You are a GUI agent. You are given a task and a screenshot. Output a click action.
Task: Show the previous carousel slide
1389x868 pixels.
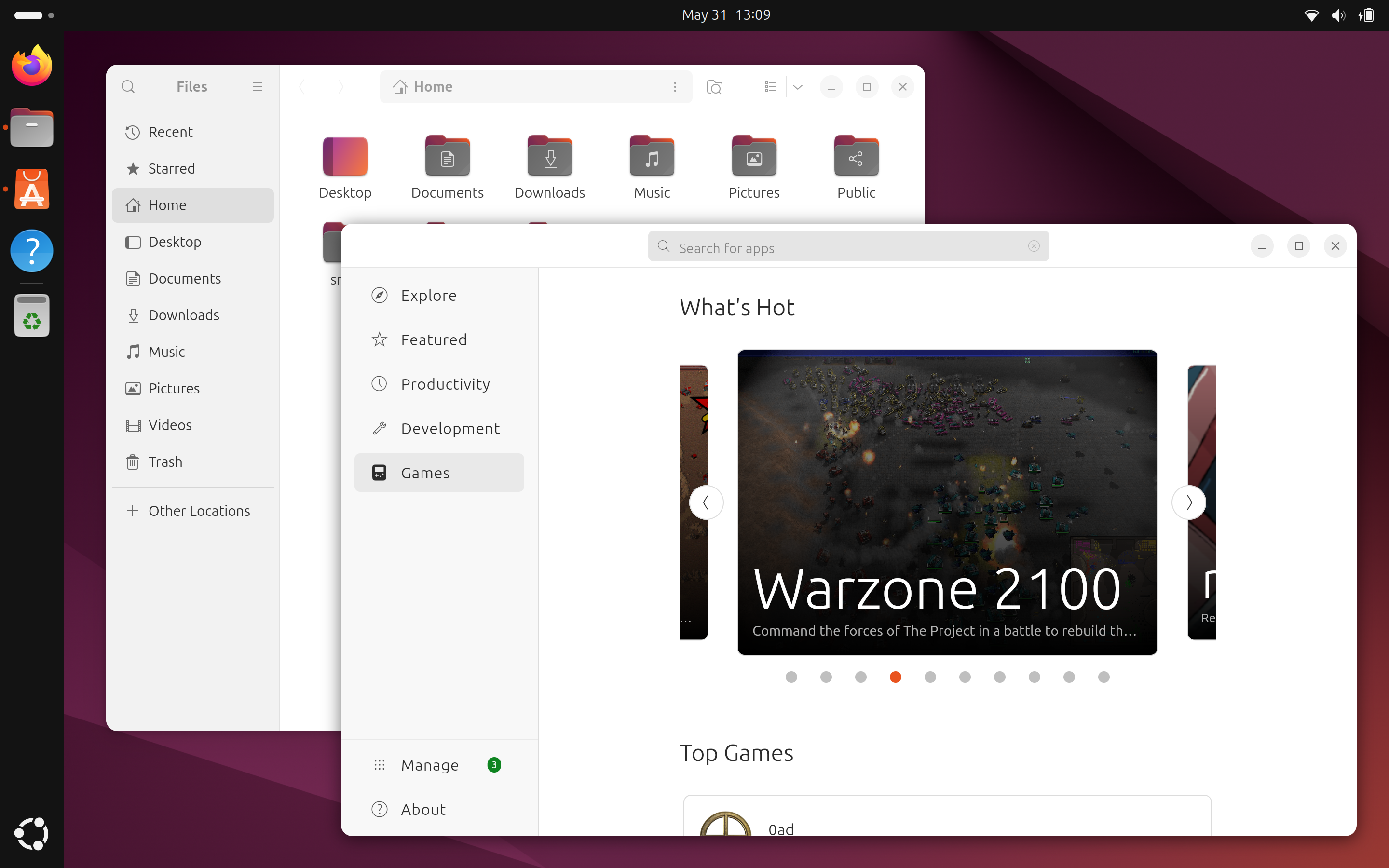[x=706, y=503]
